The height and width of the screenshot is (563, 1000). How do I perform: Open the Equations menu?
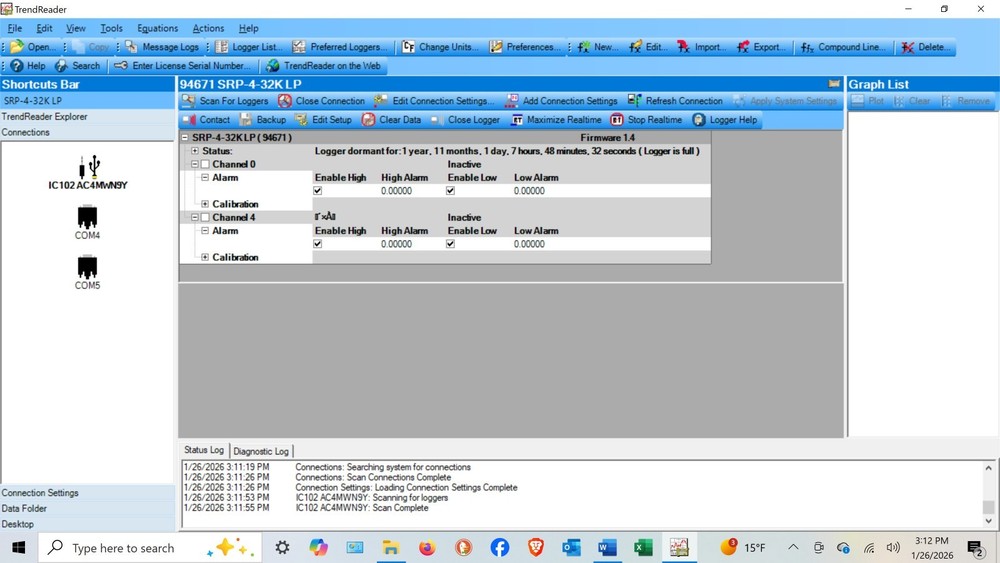158,28
